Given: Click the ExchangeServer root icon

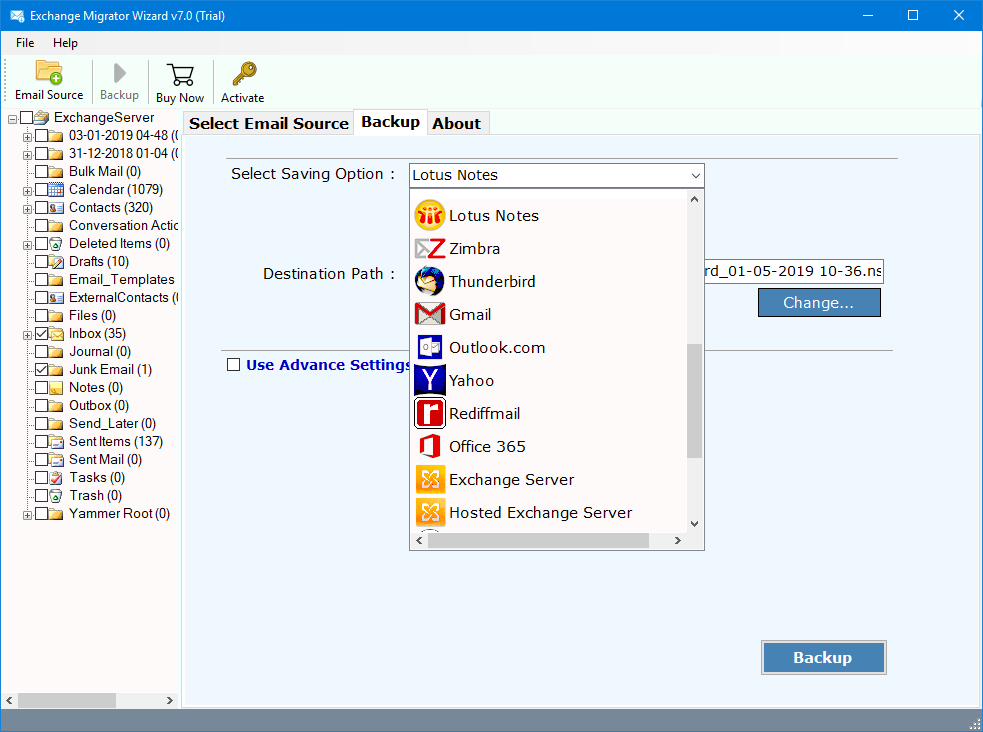Looking at the screenshot, I should click(42, 117).
